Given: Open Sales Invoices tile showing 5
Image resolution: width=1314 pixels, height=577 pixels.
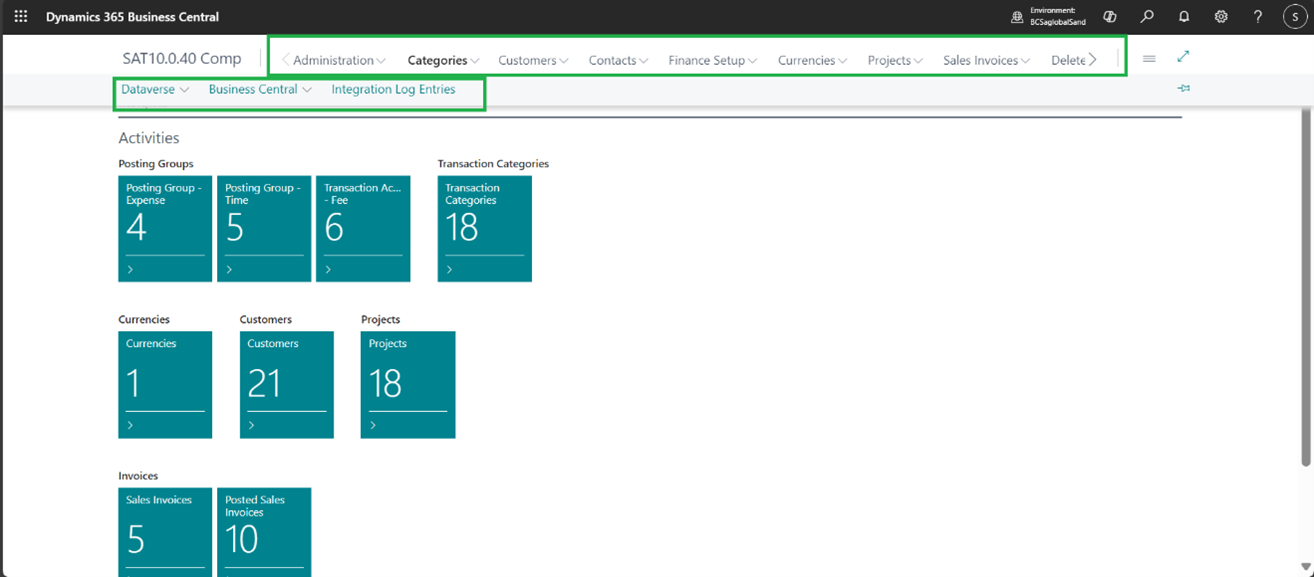Looking at the screenshot, I should (165, 532).
